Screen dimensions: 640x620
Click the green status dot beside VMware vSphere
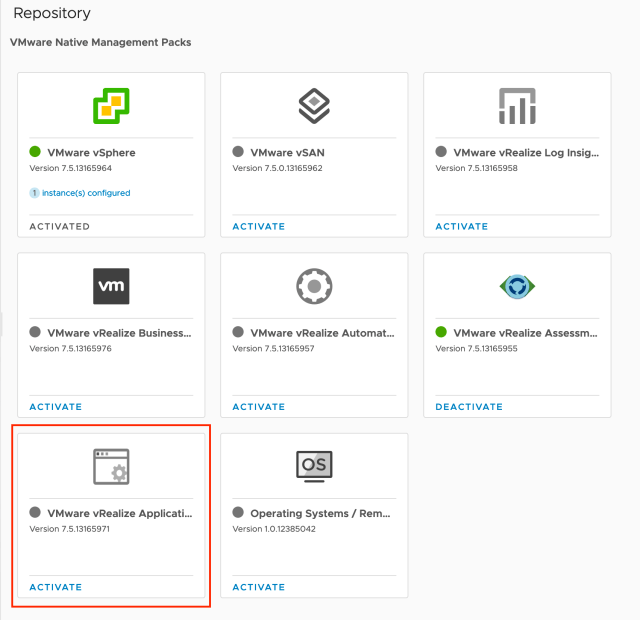(x=35, y=152)
